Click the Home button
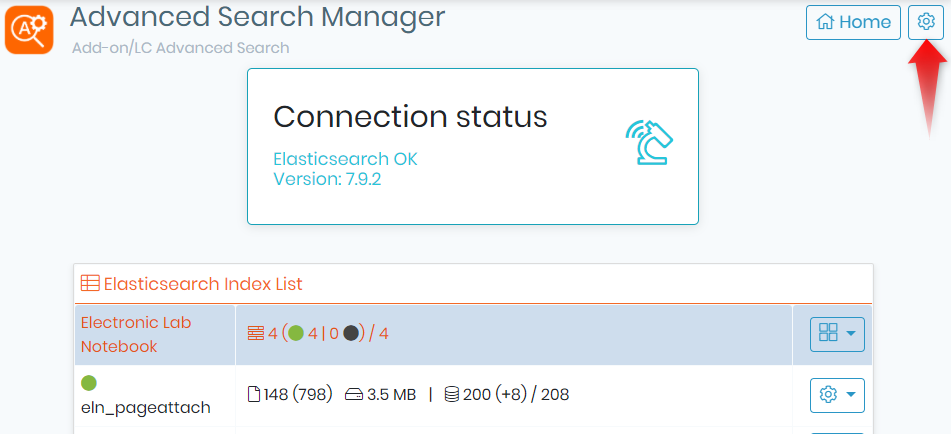This screenshot has height=434, width=951. tap(853, 22)
